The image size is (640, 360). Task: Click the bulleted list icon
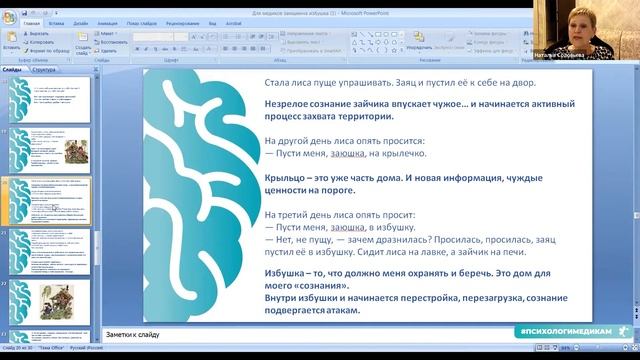point(226,37)
